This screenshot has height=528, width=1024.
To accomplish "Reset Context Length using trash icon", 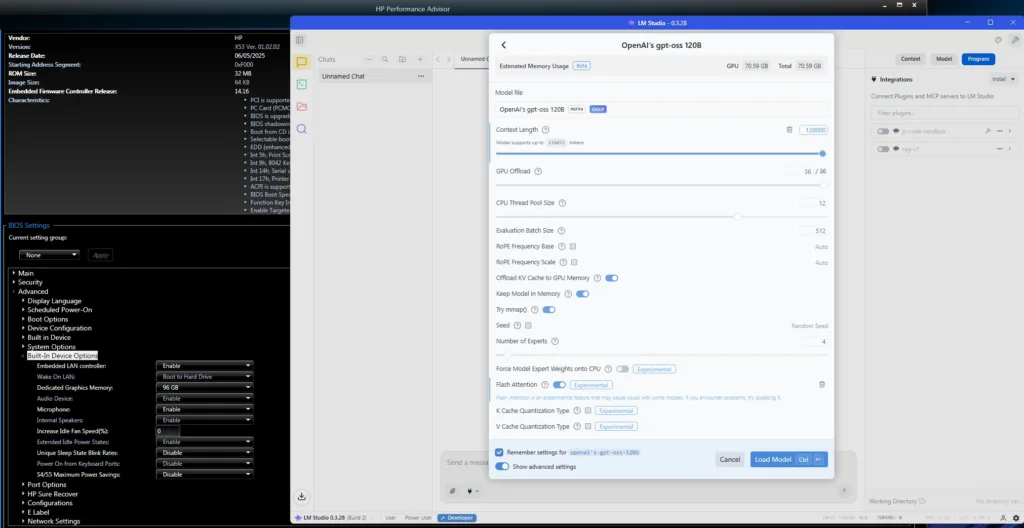I will tap(789, 130).
